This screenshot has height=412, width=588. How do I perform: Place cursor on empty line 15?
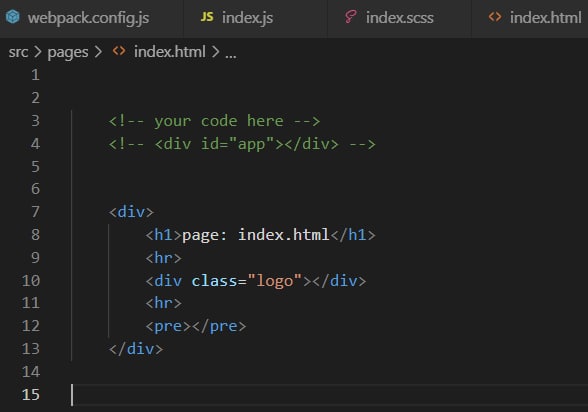330,394
